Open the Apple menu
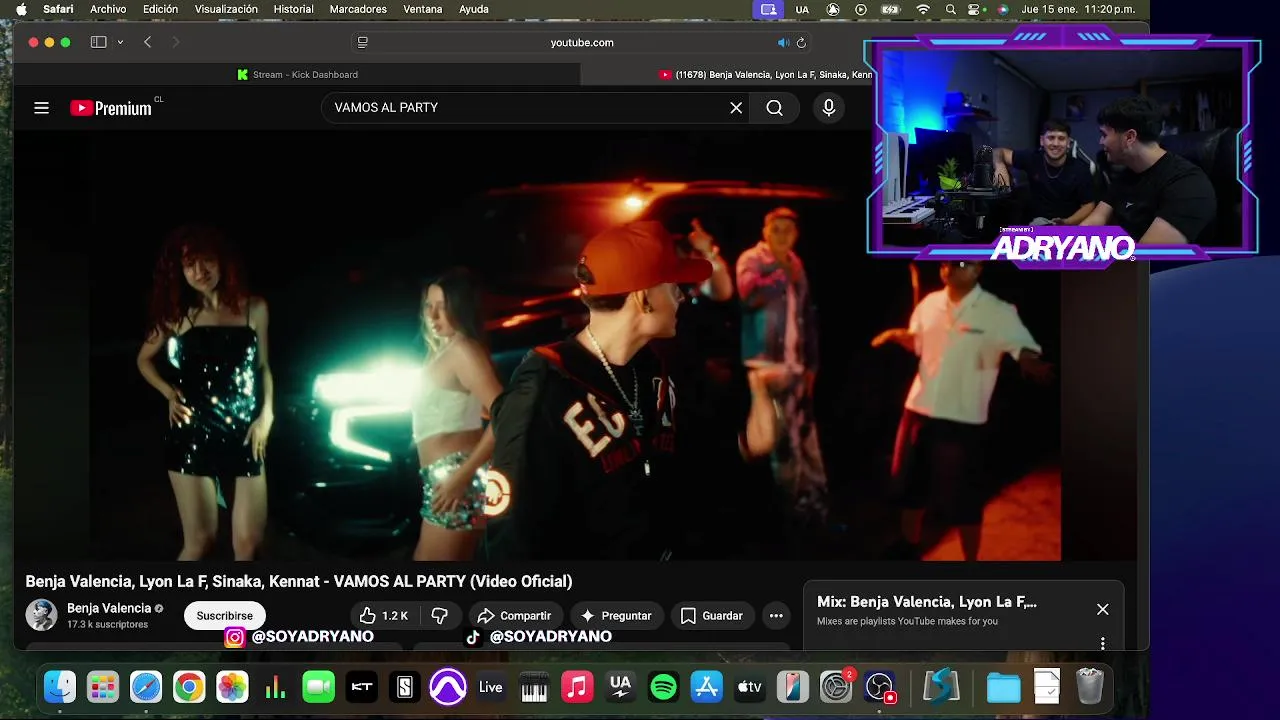 21,9
